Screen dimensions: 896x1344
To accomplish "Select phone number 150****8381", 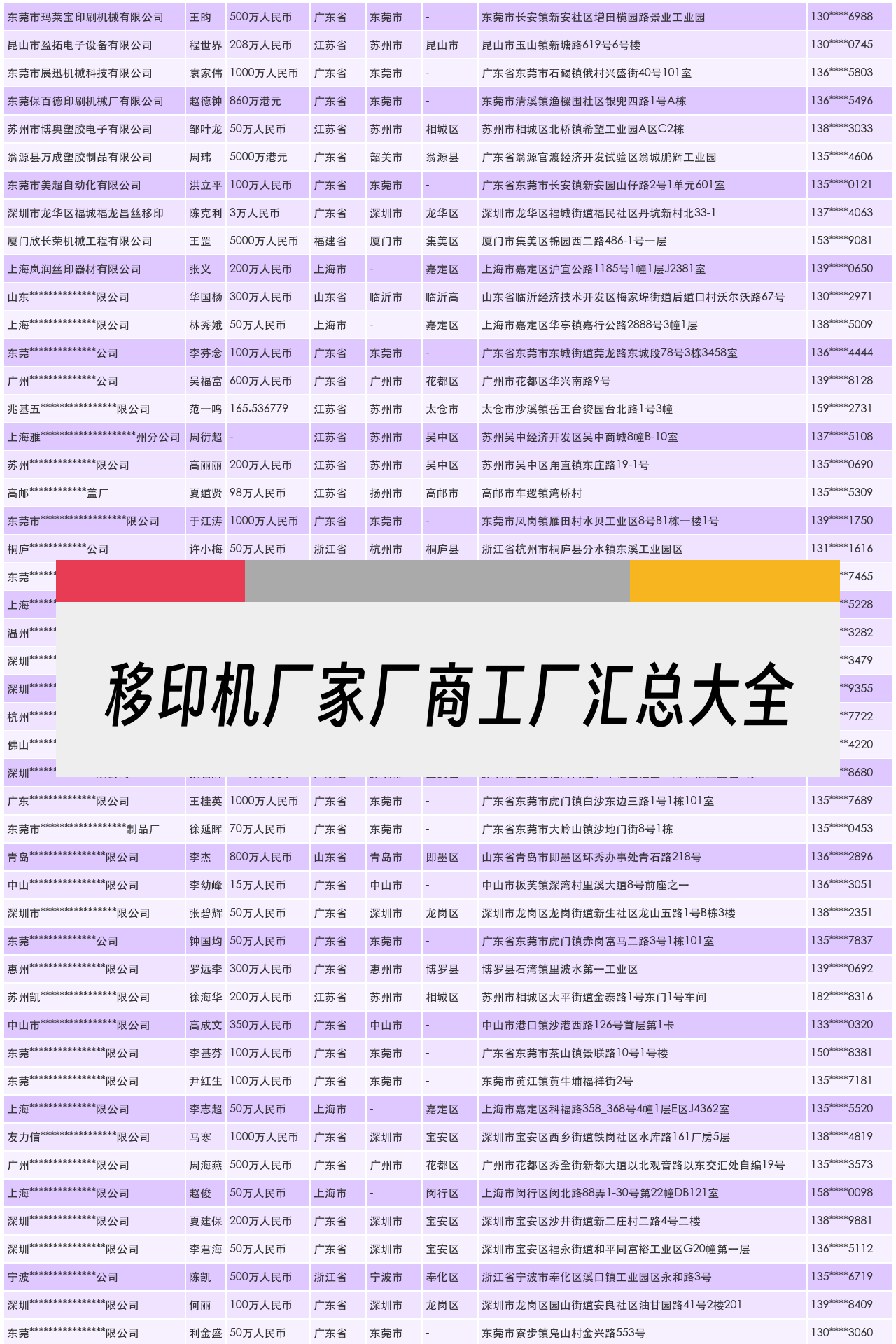I will tap(842, 1053).
